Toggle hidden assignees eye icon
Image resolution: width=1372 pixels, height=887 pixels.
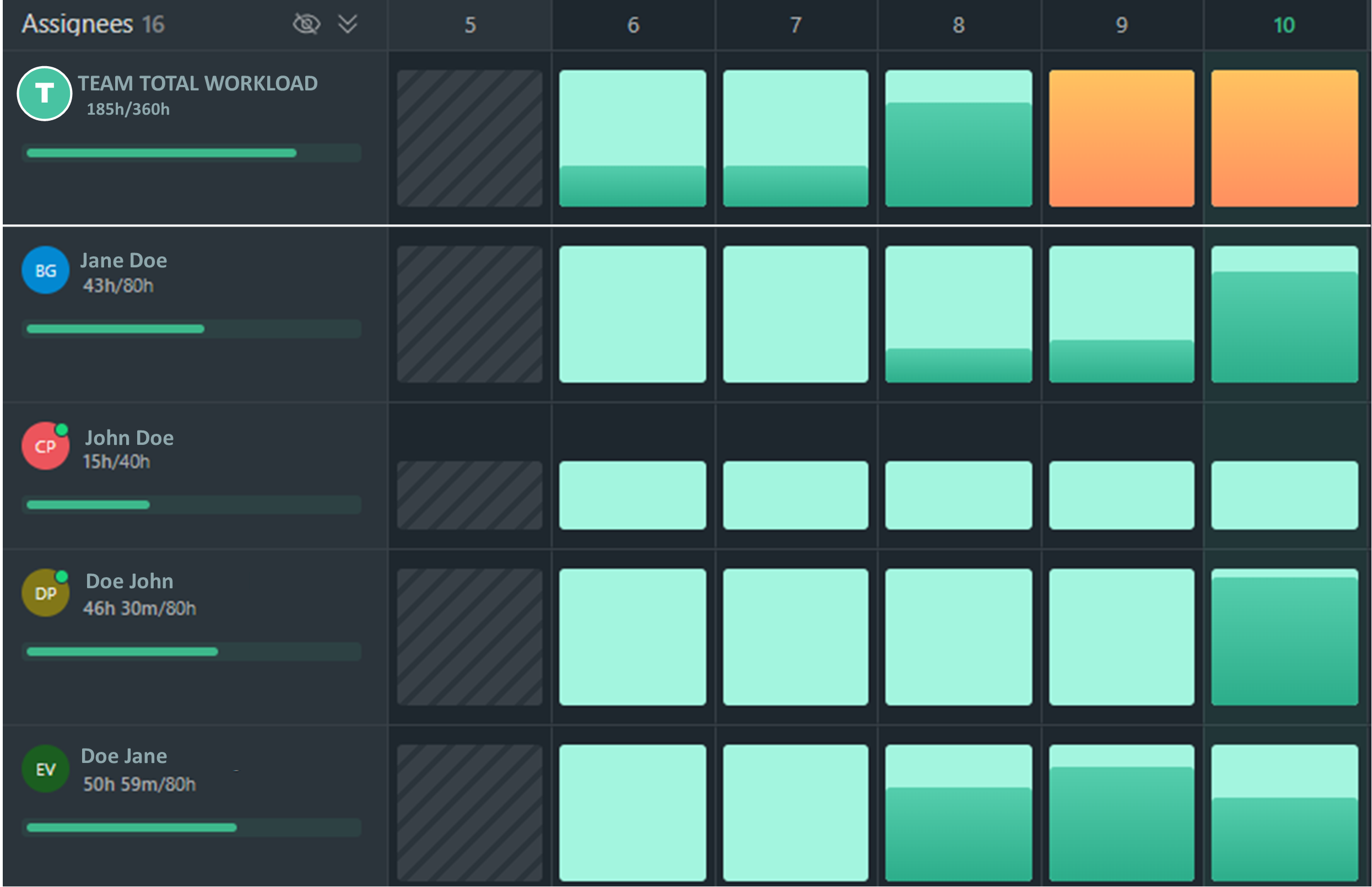tap(306, 24)
